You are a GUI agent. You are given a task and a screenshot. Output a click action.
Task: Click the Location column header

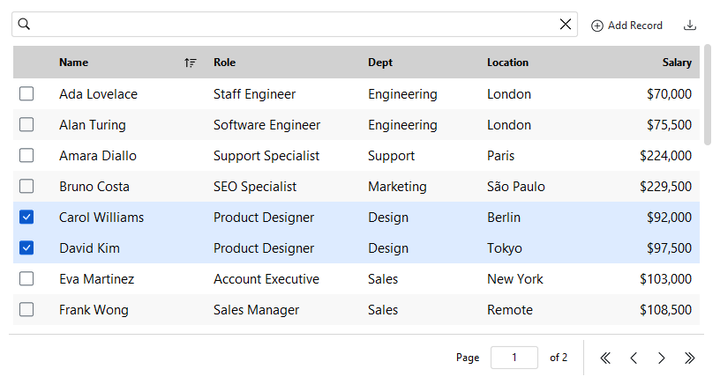tap(508, 62)
